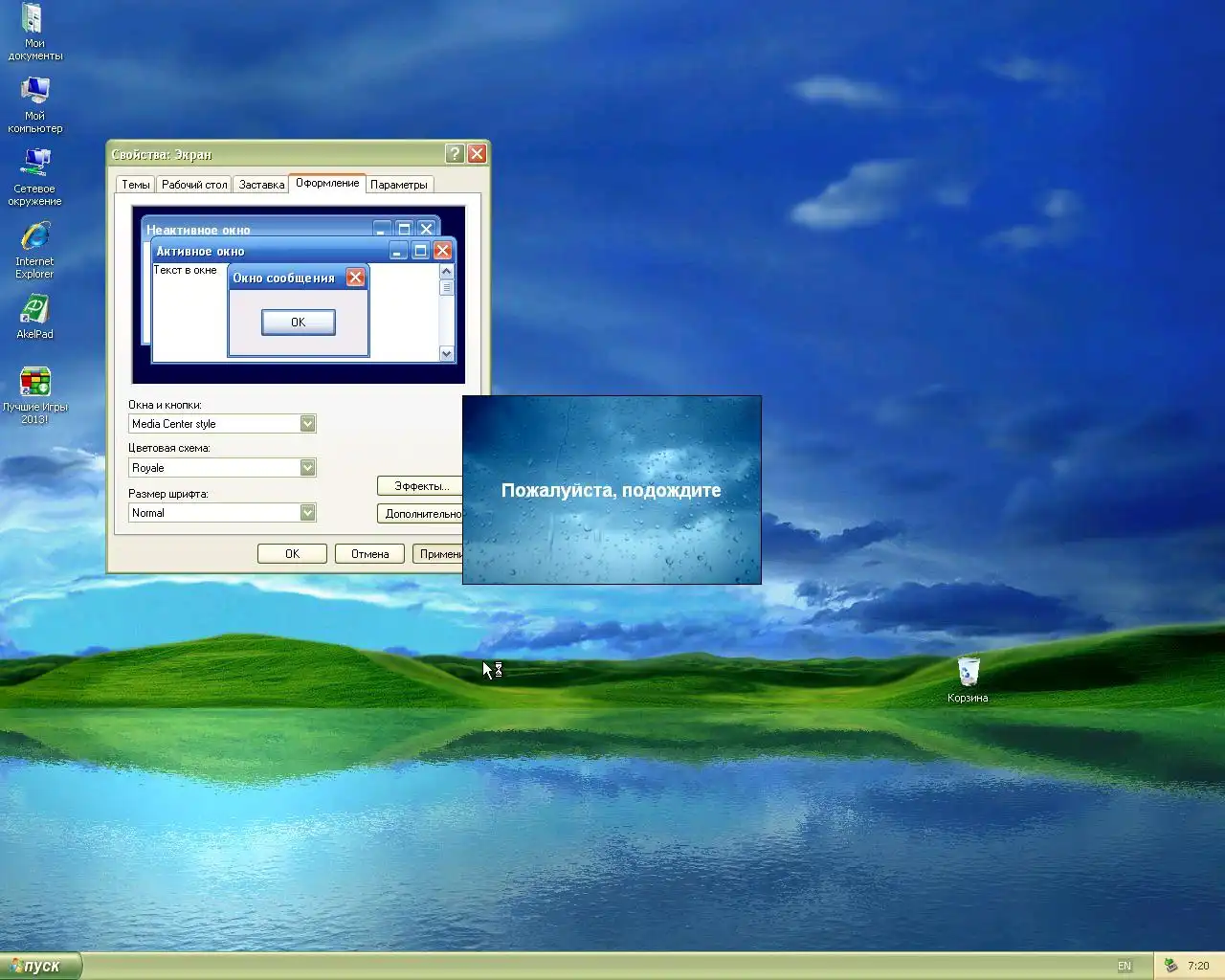Expand the Размер шрифта dropdown
The height and width of the screenshot is (980, 1225).
pyautogui.click(x=307, y=513)
